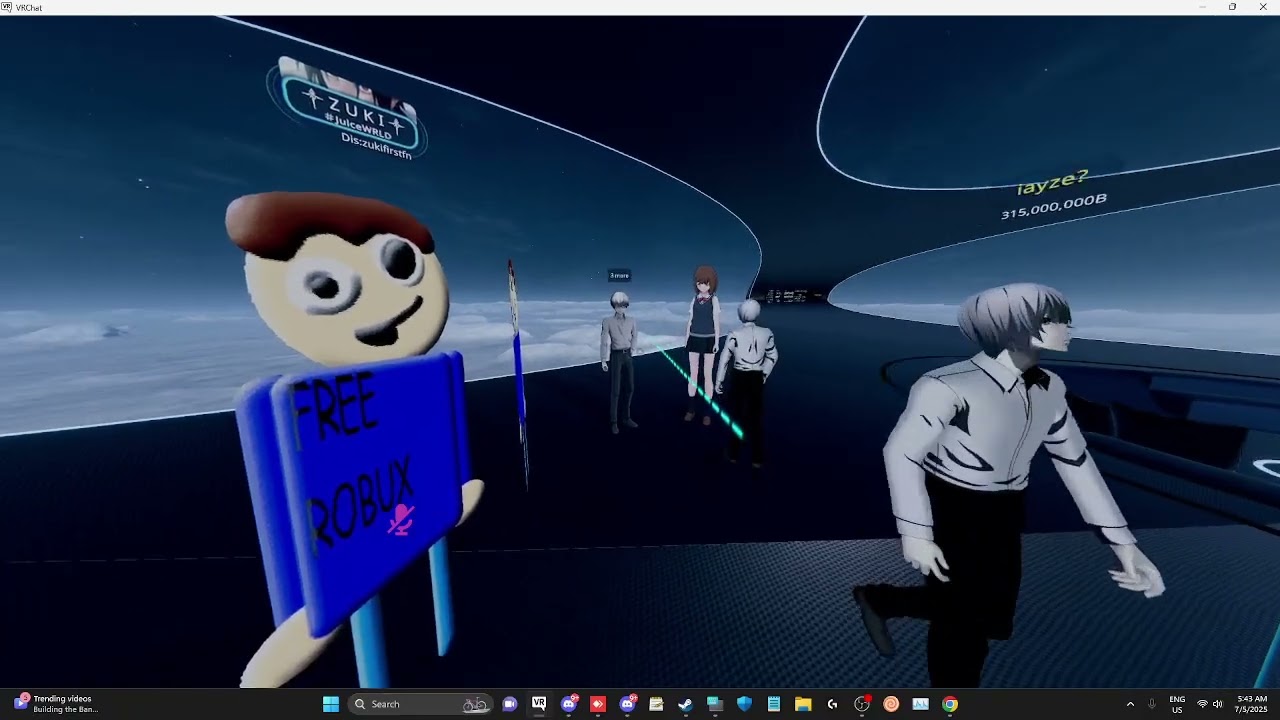1280x720 pixels.
Task: Switch to the VRChat taskbar icon
Action: (x=539, y=704)
